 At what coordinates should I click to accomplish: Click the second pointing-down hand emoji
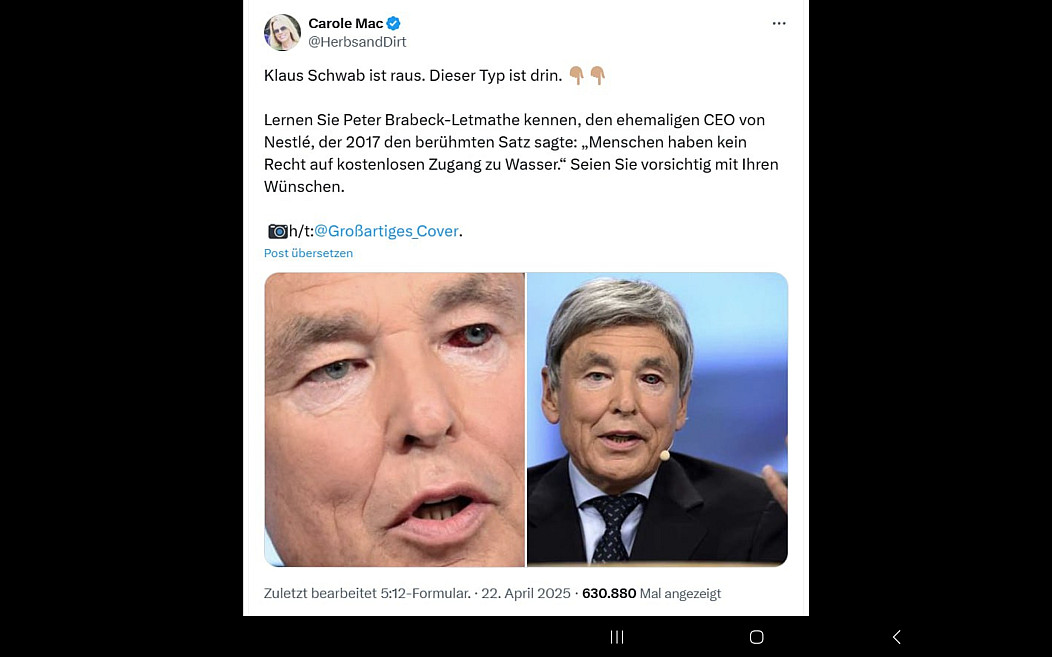598,75
